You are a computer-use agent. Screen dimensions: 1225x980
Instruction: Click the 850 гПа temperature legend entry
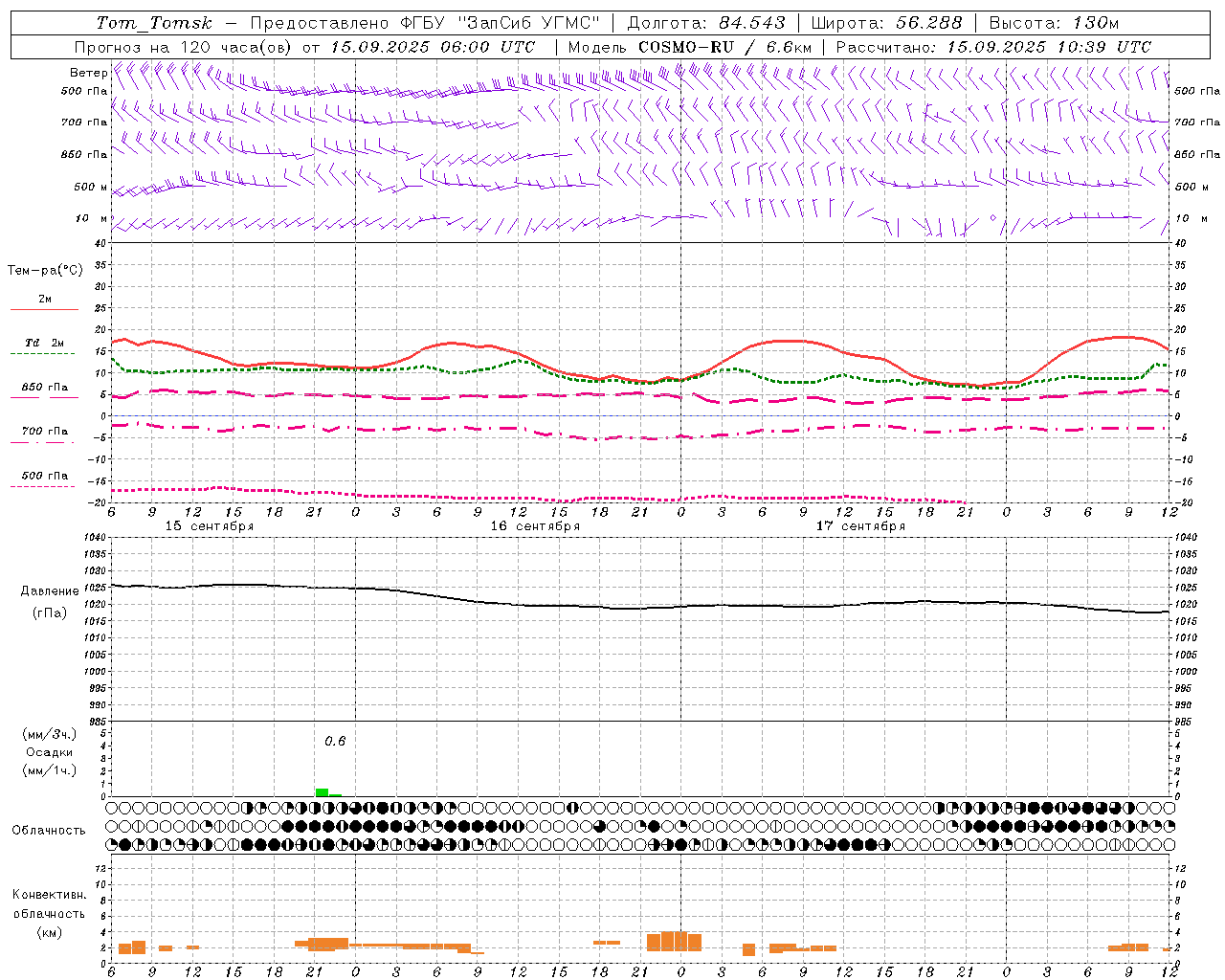(x=44, y=390)
